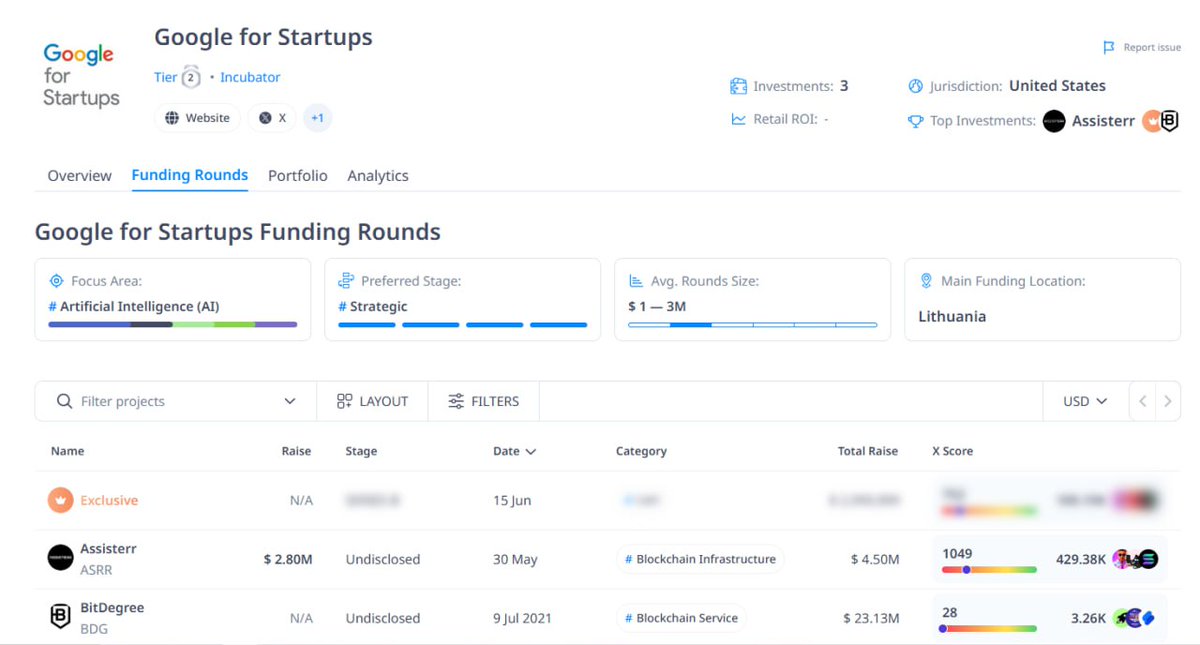Viewport: 1200px width, 645px height.
Task: Click the $ 2.80M raise value
Action: coord(288,559)
